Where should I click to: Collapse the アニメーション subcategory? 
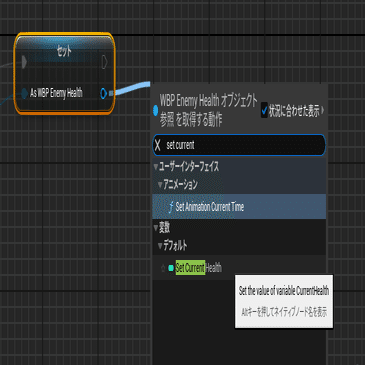click(160, 184)
